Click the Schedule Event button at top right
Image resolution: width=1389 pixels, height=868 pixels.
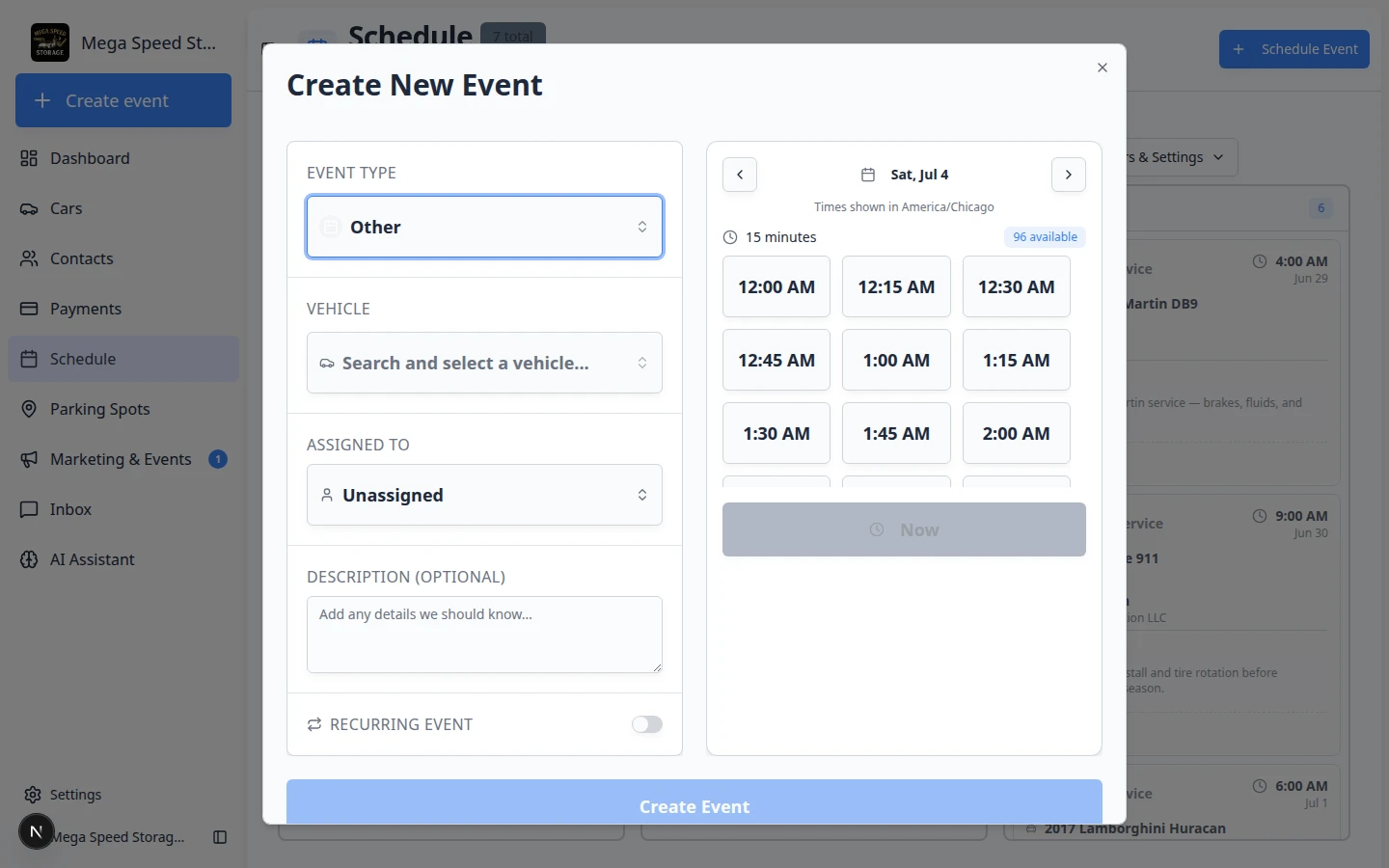[1294, 49]
